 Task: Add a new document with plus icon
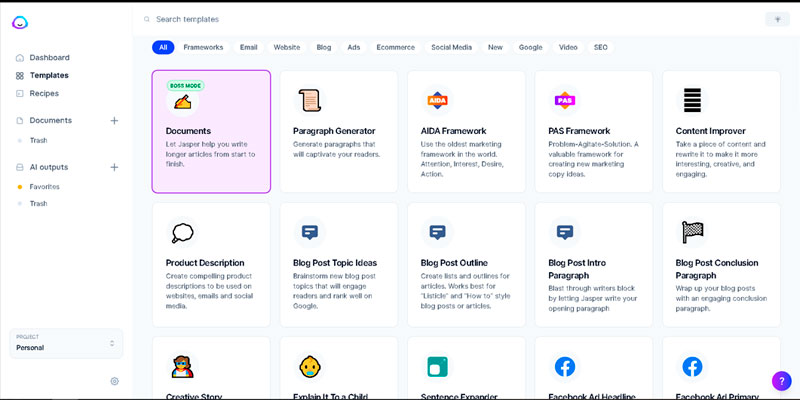click(114, 120)
